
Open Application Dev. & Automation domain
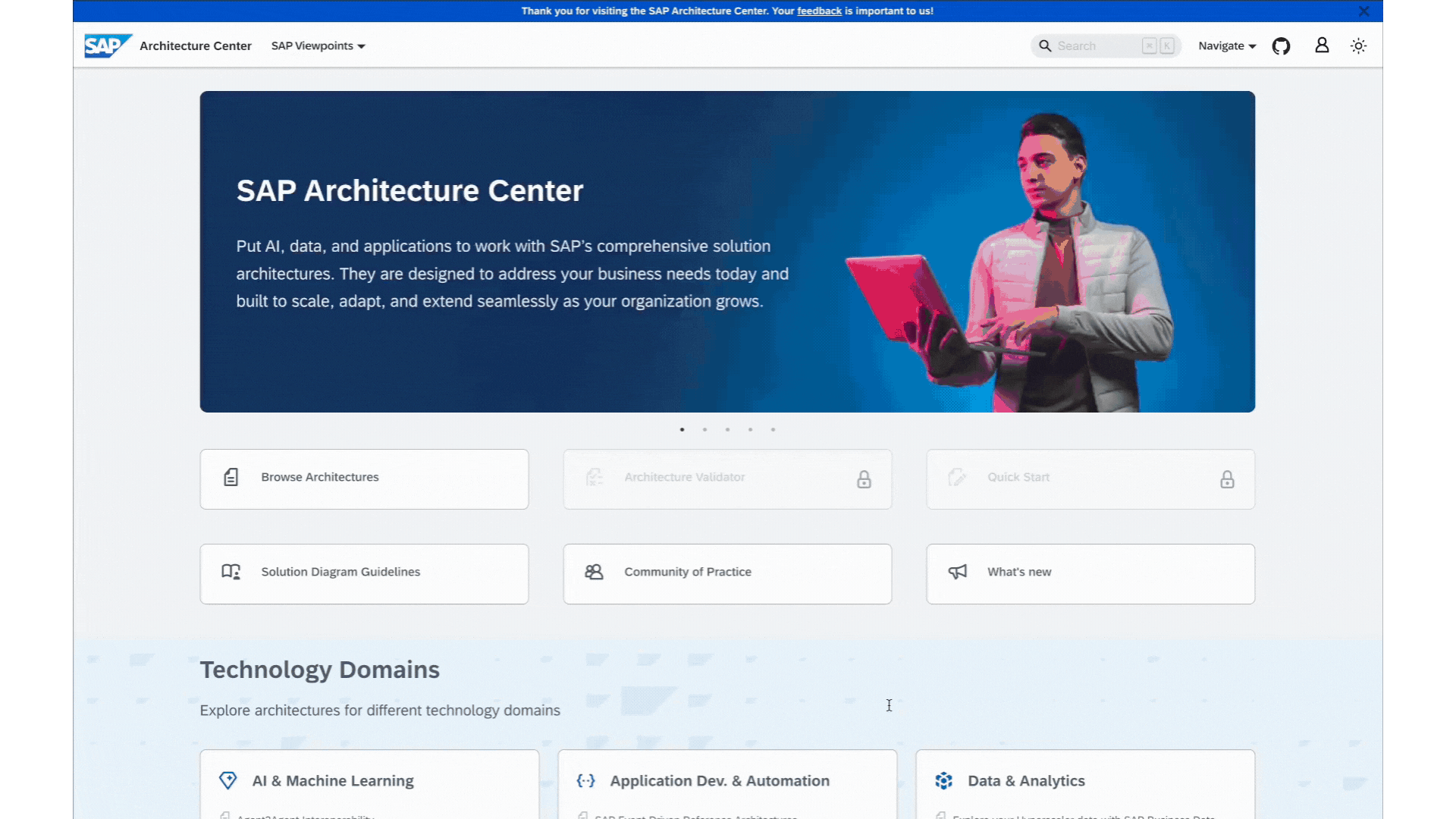click(x=719, y=781)
